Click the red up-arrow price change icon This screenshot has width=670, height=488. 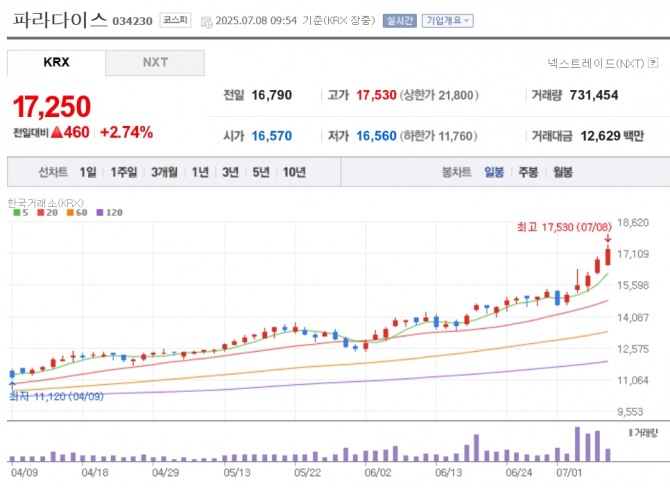pyautogui.click(x=57, y=132)
